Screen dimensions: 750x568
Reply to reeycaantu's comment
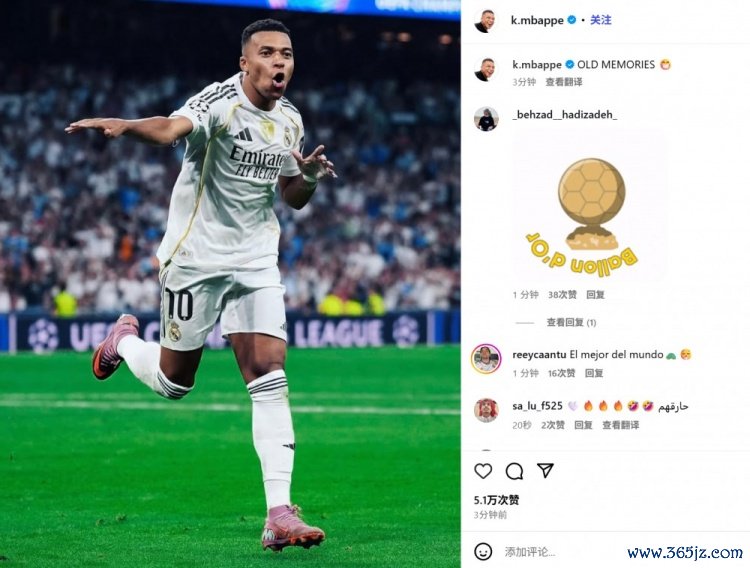tap(594, 373)
